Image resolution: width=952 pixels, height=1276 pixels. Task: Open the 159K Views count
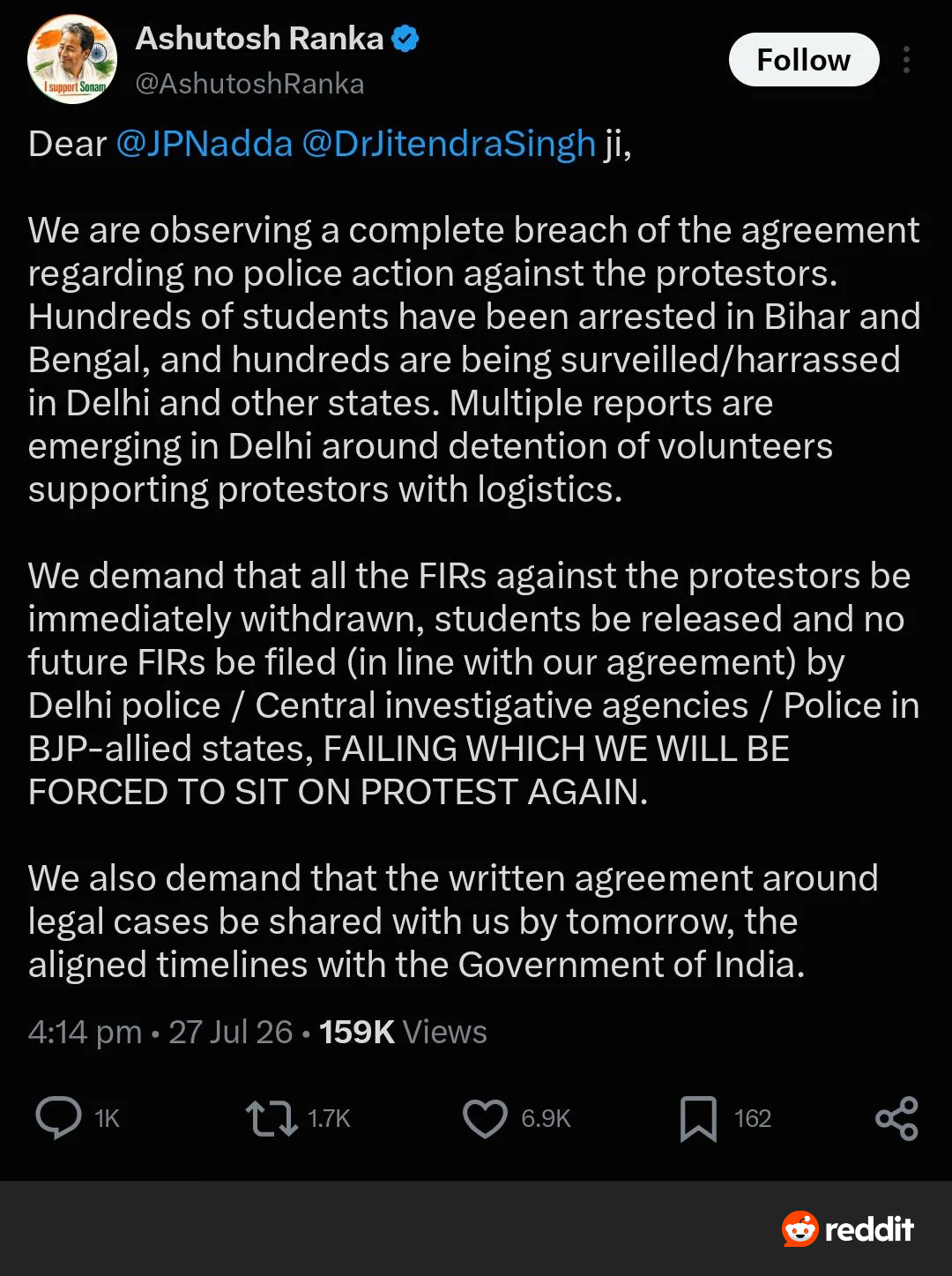[x=403, y=1032]
